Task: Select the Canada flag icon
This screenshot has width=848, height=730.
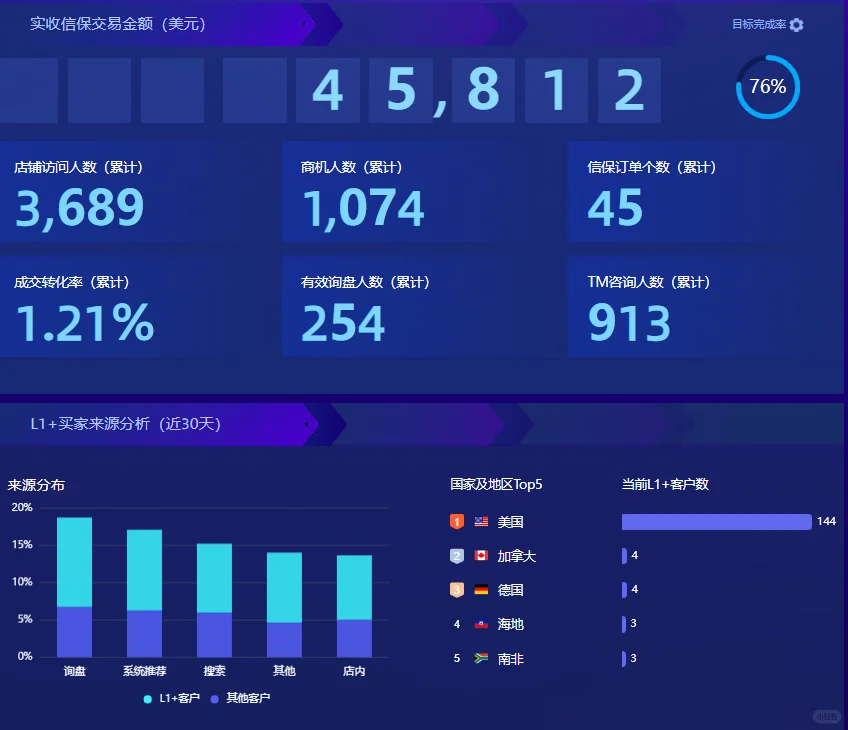Action: 481,555
